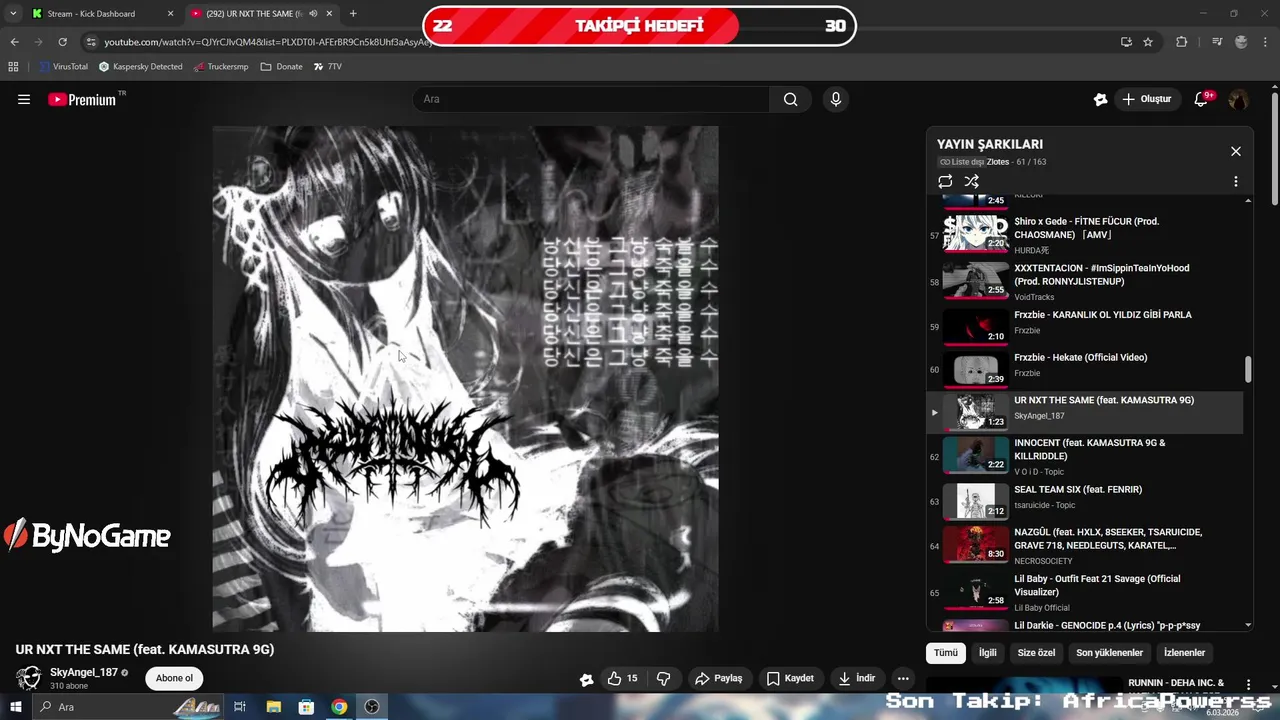Click the playlist panel scrollbar thumb
Viewport: 1280px width, 720px height.
1248,369
